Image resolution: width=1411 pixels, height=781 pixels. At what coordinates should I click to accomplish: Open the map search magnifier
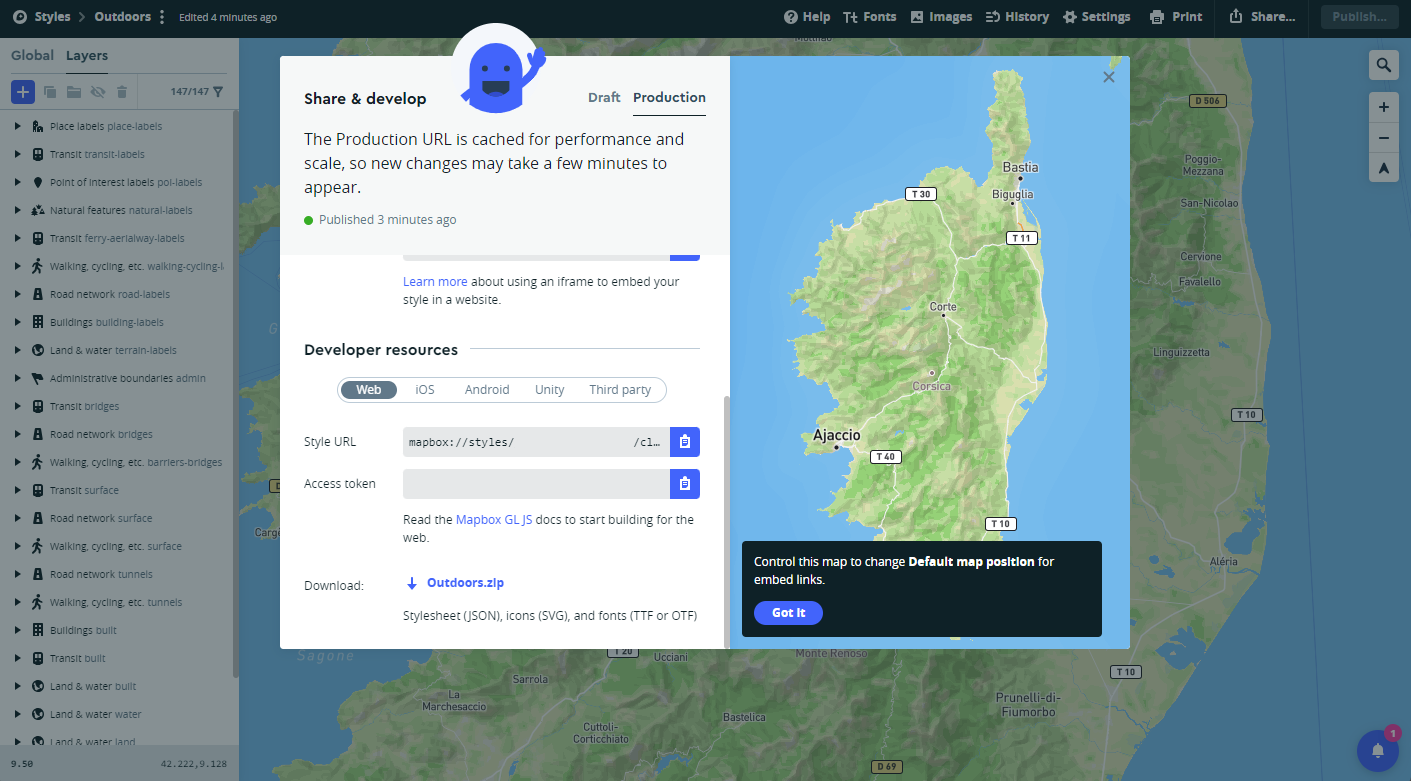[1384, 64]
